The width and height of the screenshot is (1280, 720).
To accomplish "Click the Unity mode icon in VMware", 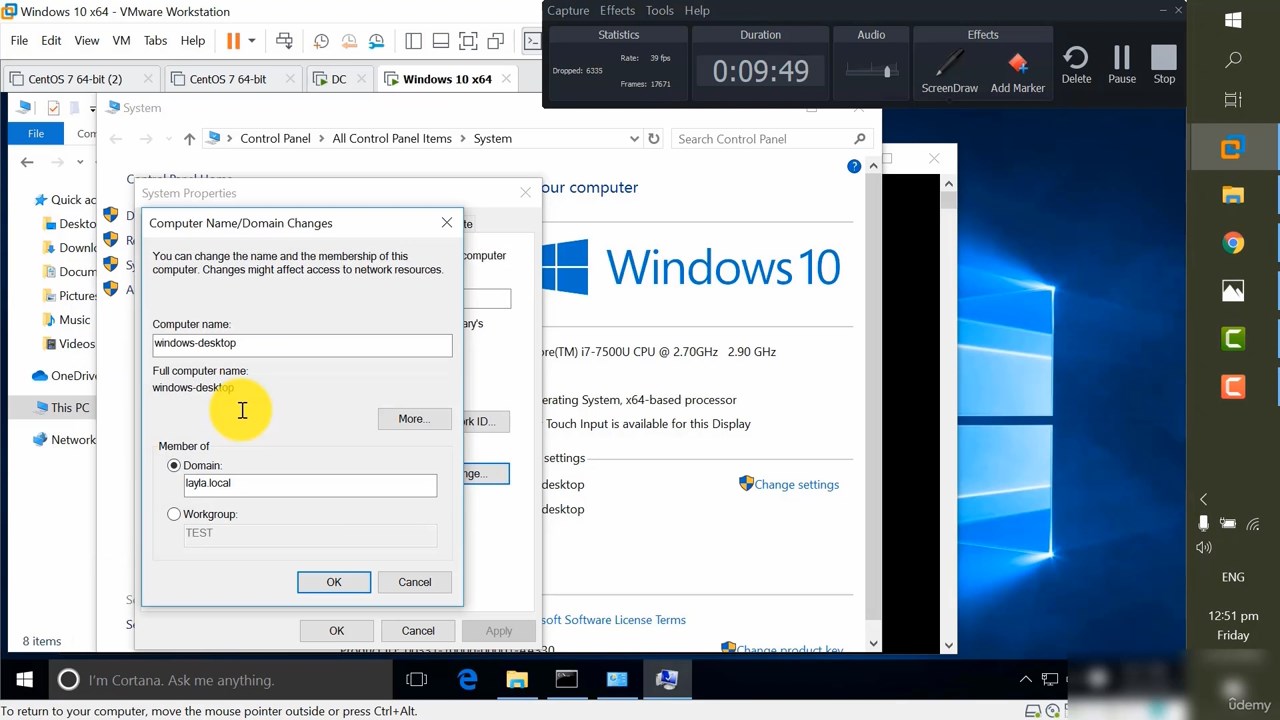I will 496,41.
